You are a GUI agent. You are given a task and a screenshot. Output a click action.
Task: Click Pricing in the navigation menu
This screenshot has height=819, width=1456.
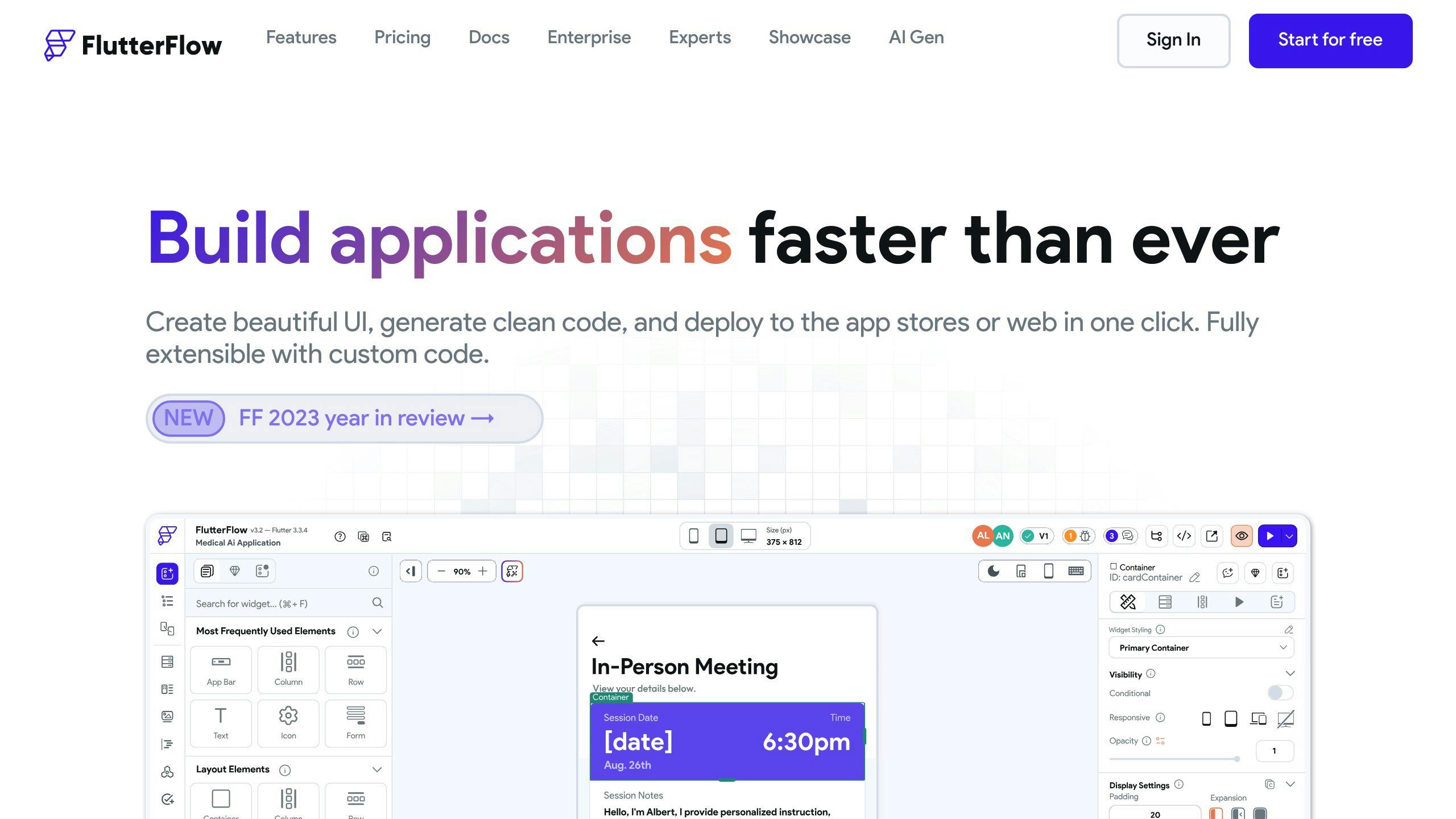tap(402, 37)
